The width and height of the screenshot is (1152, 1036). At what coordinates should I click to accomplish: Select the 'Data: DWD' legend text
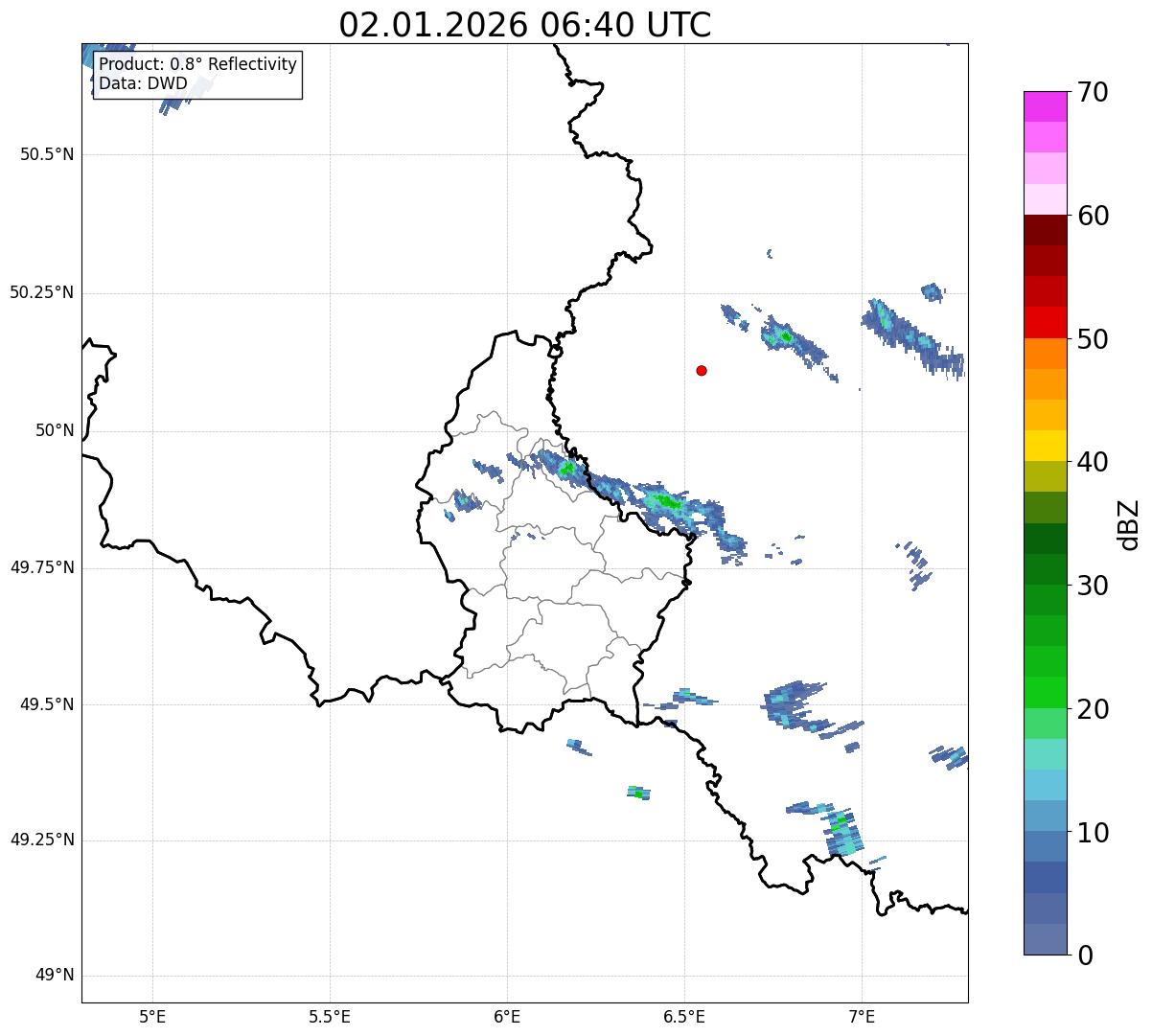[143, 83]
